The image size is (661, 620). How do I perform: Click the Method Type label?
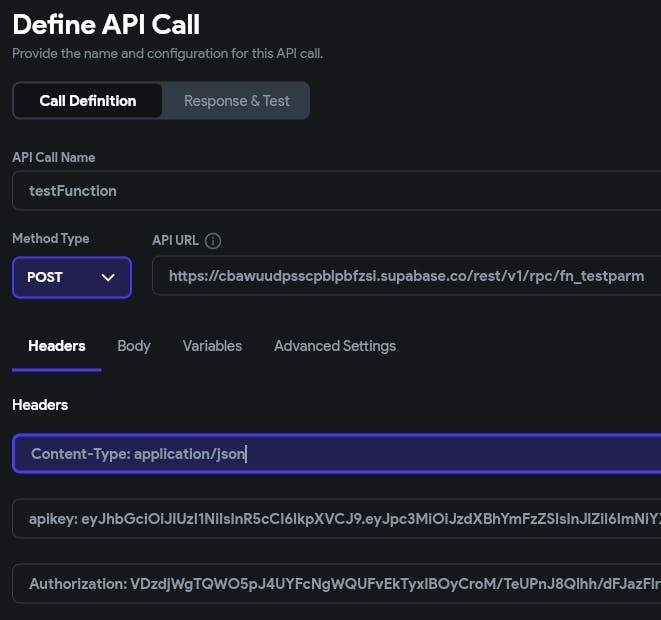click(x=51, y=239)
